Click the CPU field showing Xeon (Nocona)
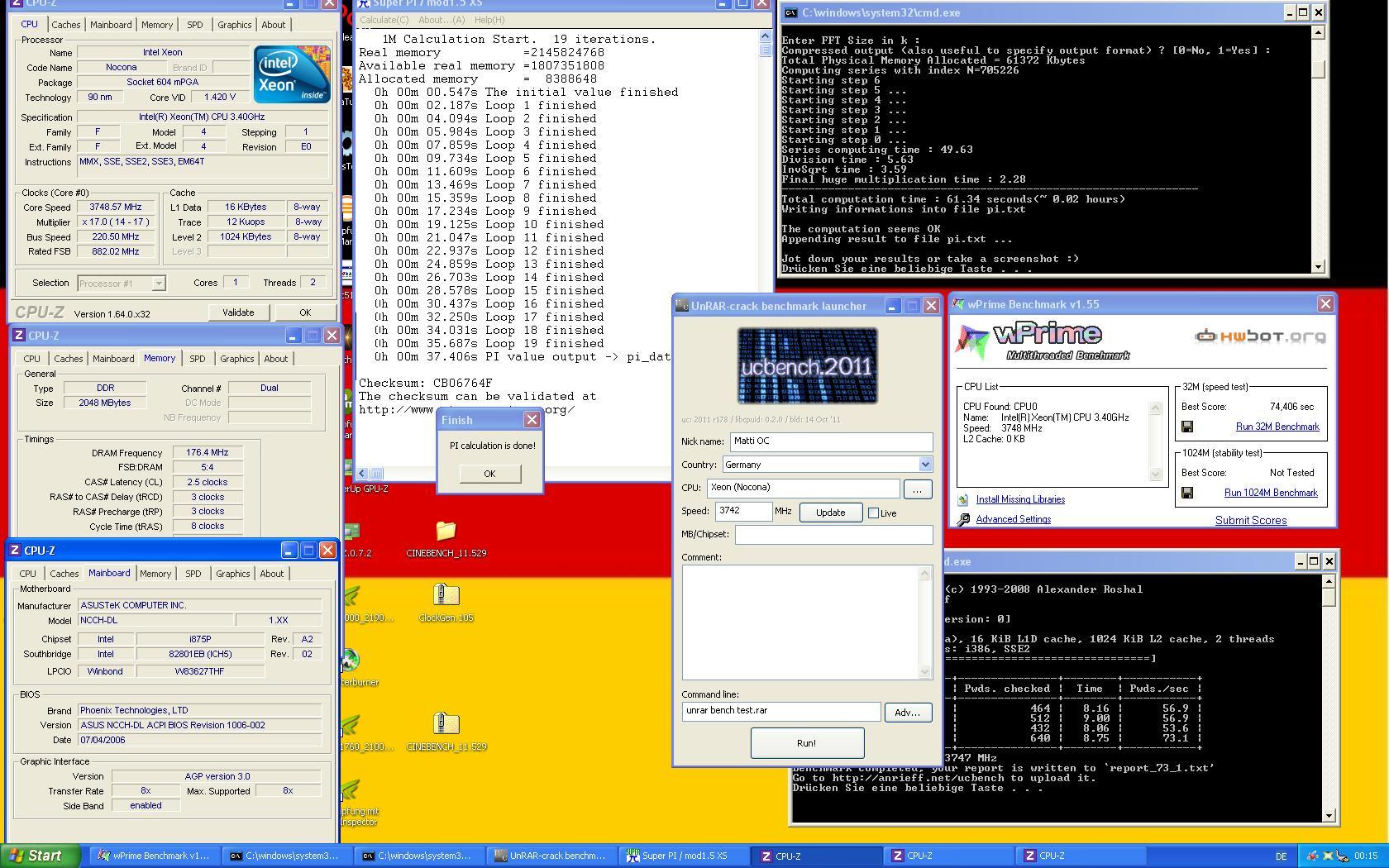 [803, 488]
